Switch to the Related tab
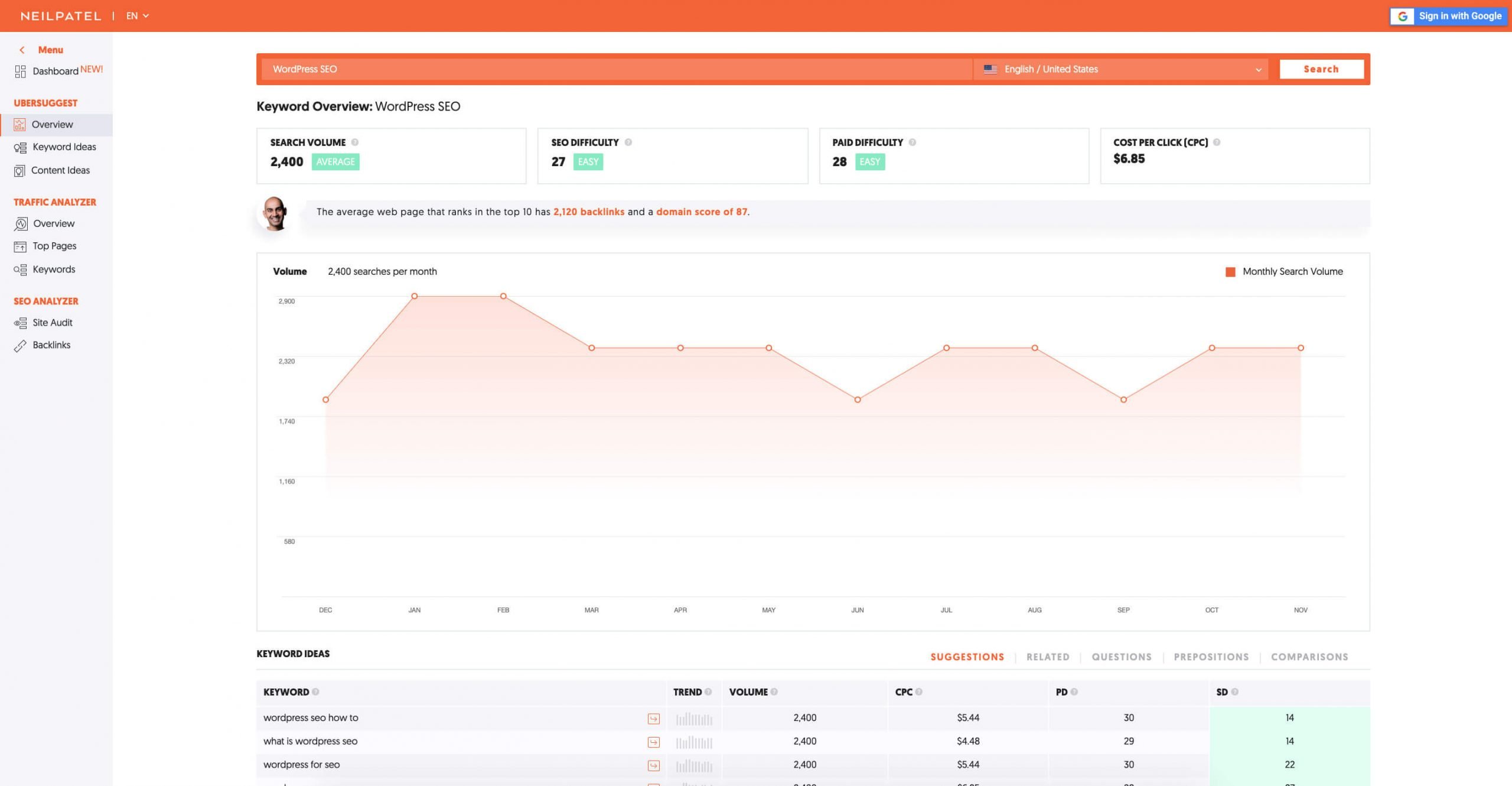Viewport: 1512px width, 786px height. [x=1048, y=657]
